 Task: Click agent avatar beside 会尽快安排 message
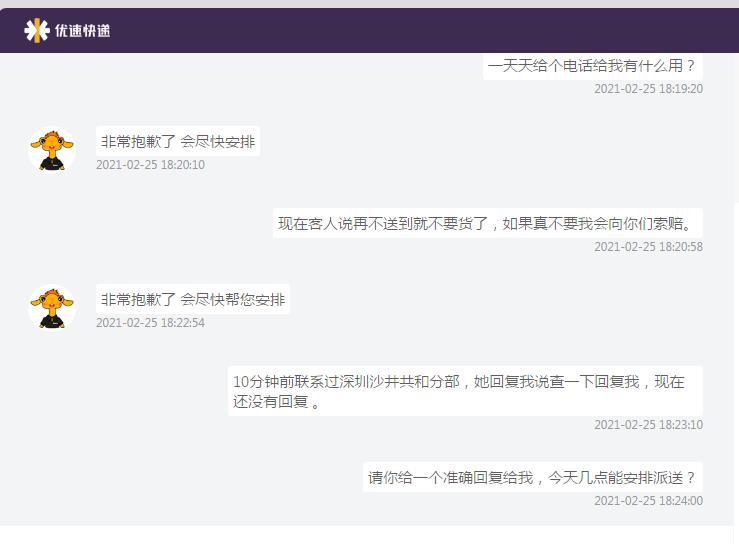[52, 149]
